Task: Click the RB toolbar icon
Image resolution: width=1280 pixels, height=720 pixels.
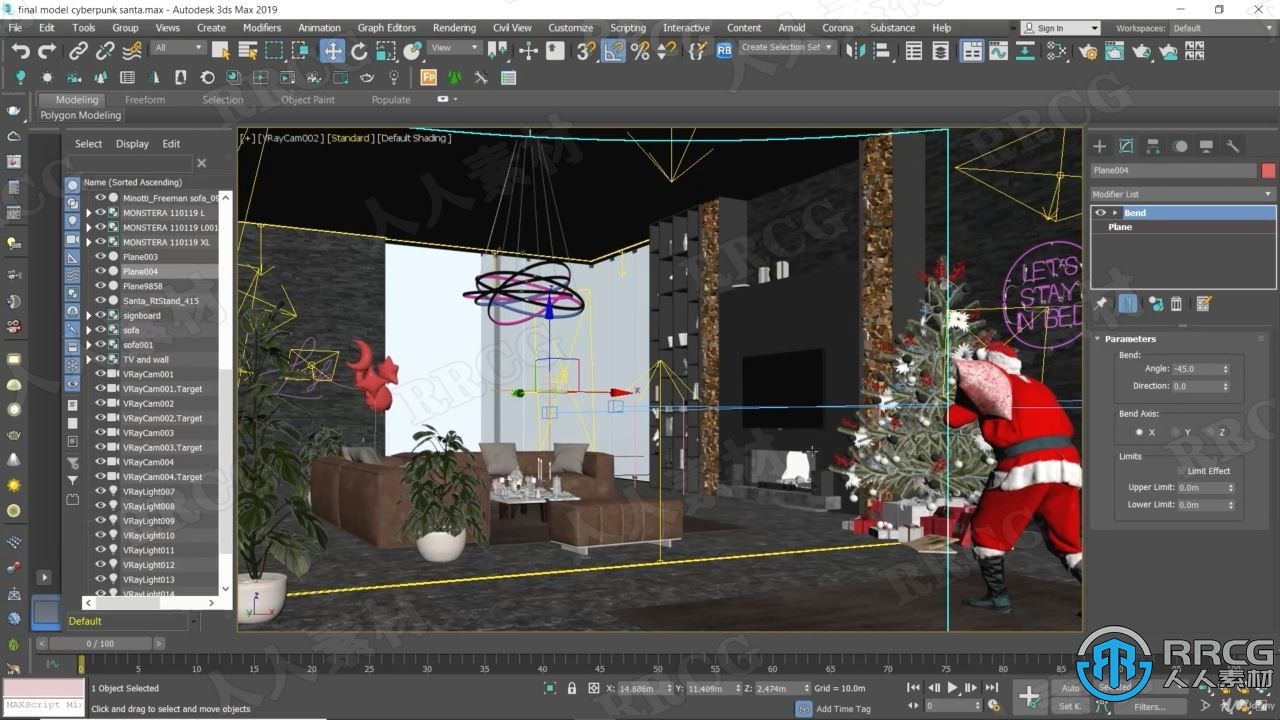Action: pyautogui.click(x=724, y=49)
